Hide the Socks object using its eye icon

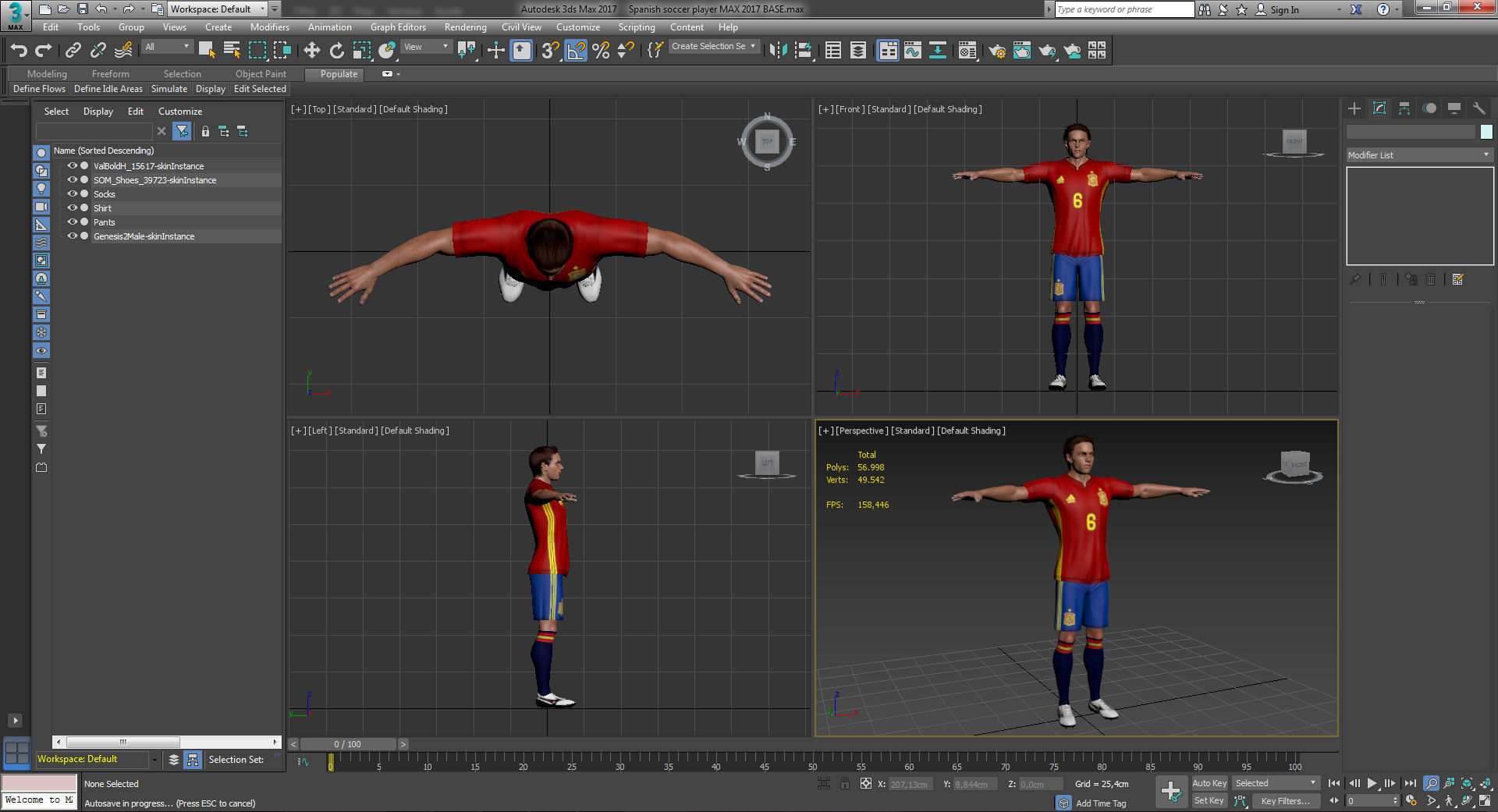point(73,193)
